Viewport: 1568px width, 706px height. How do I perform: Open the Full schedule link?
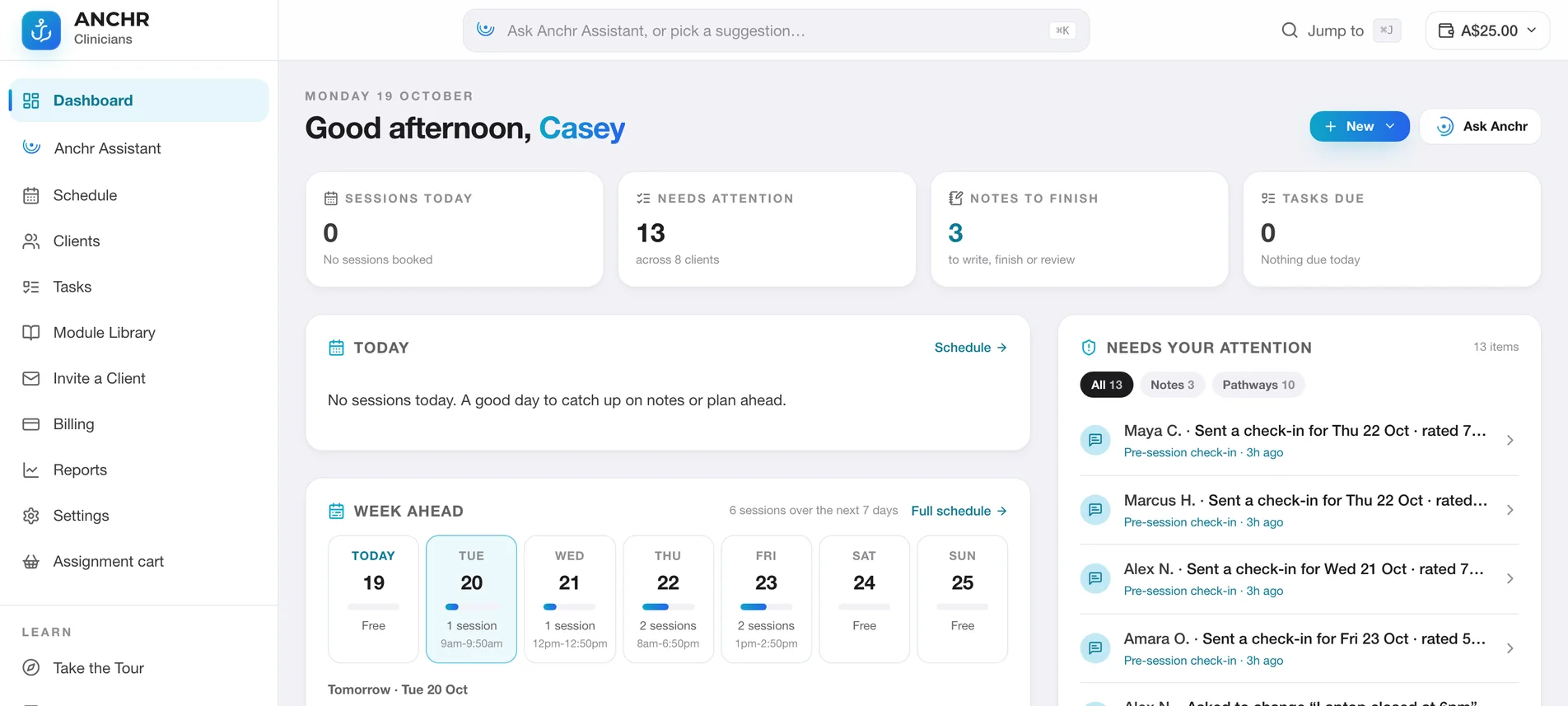(959, 511)
